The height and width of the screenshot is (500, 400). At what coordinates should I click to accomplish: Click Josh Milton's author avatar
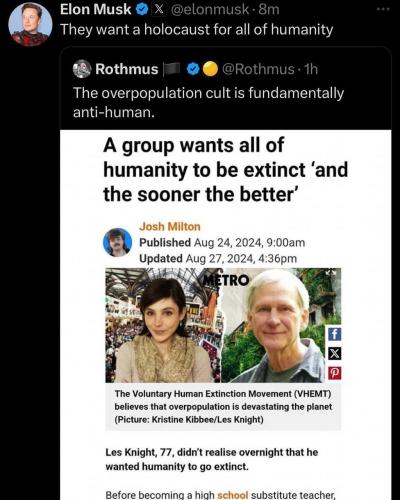tap(117, 242)
